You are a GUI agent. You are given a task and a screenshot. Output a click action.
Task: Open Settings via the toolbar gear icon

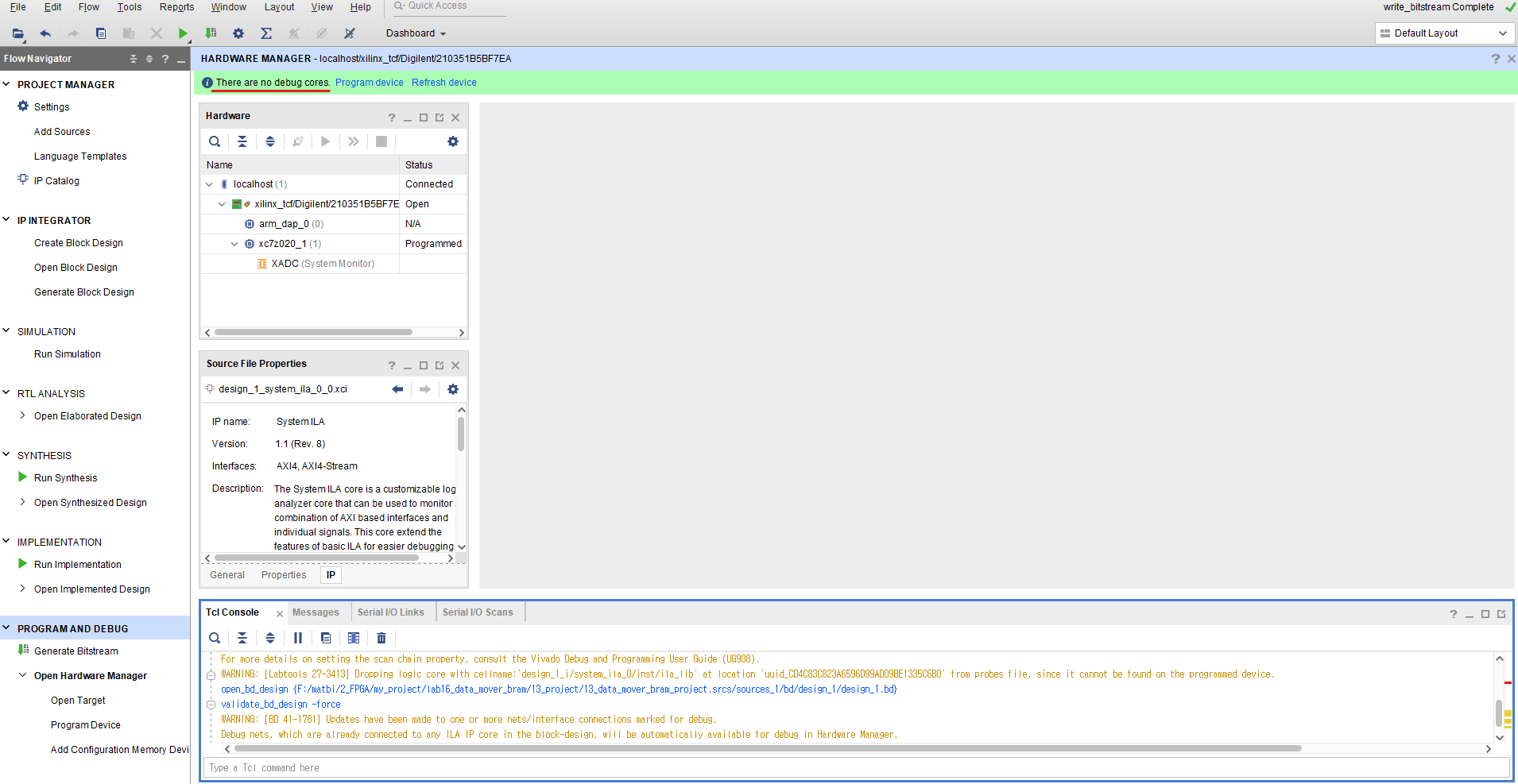tap(238, 33)
